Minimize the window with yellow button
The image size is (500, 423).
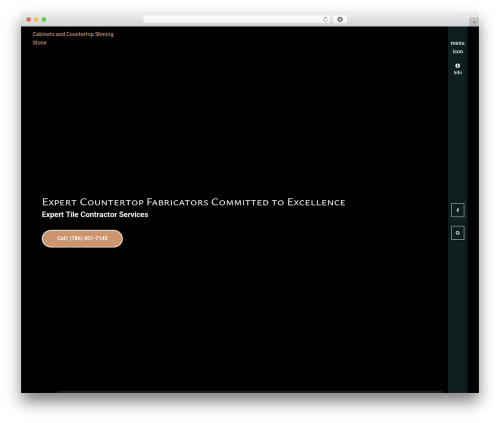coord(36,19)
